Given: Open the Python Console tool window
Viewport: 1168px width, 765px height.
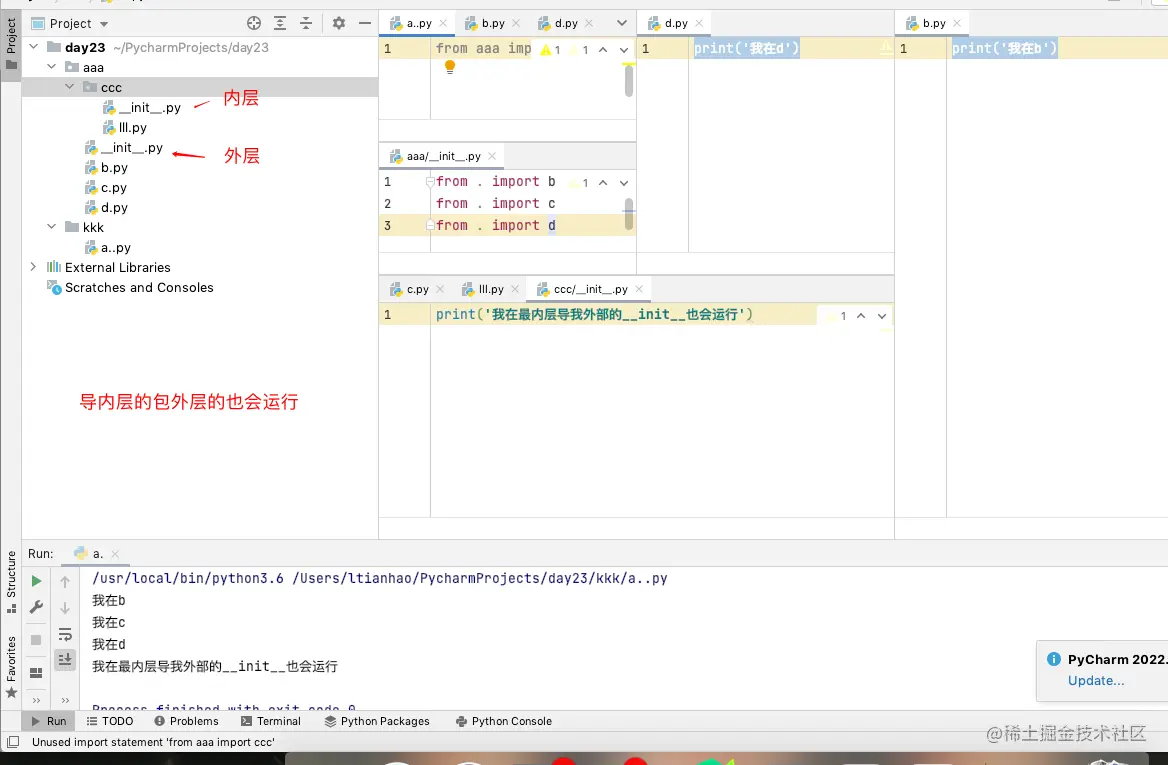Looking at the screenshot, I should pos(504,721).
